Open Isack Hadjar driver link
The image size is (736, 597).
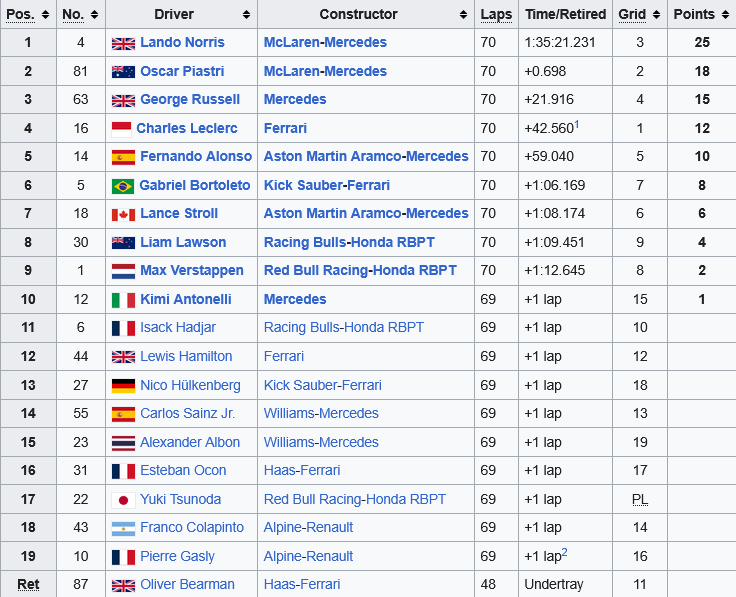178,328
